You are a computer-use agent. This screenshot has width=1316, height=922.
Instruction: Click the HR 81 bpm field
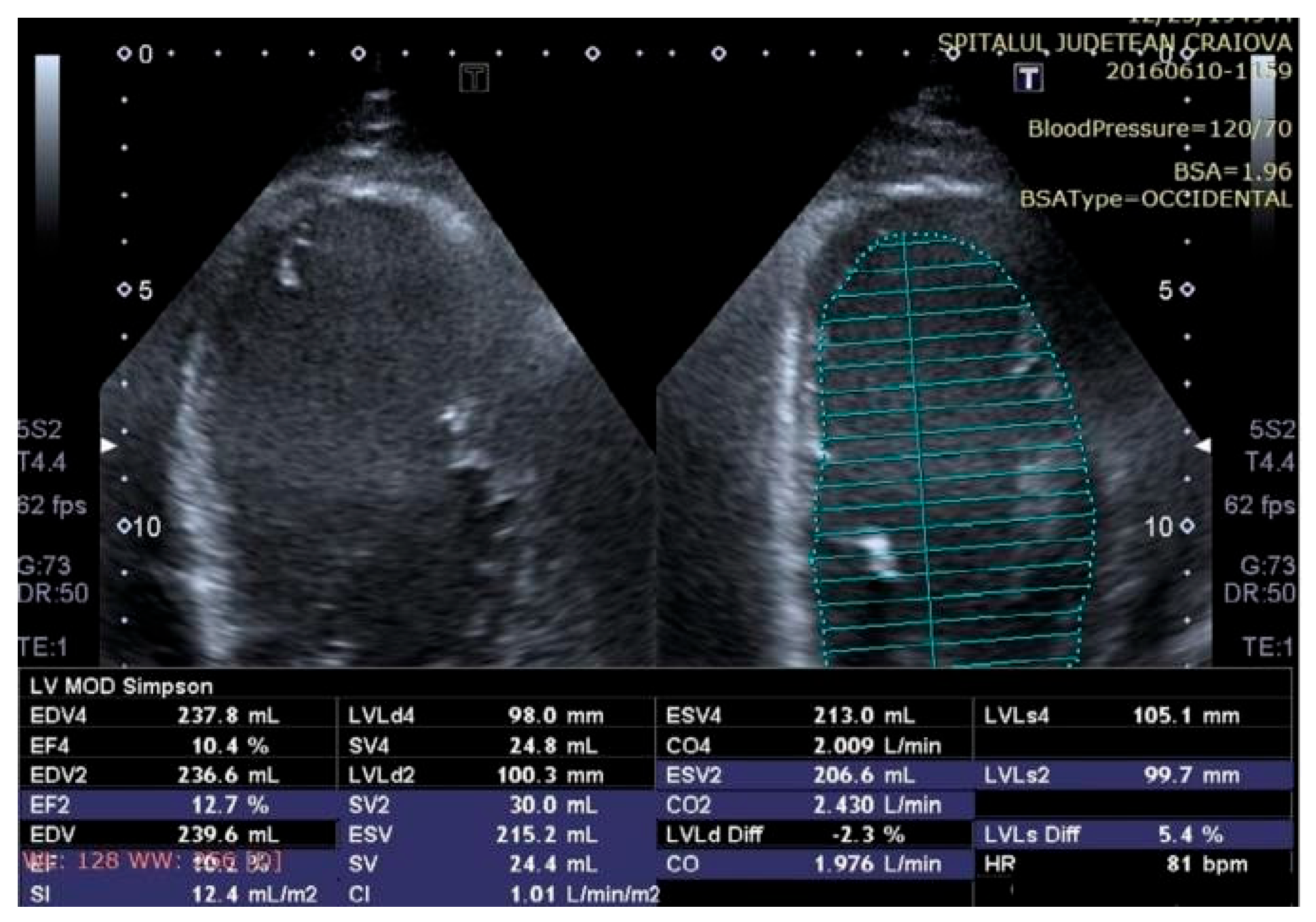pos(1132,864)
